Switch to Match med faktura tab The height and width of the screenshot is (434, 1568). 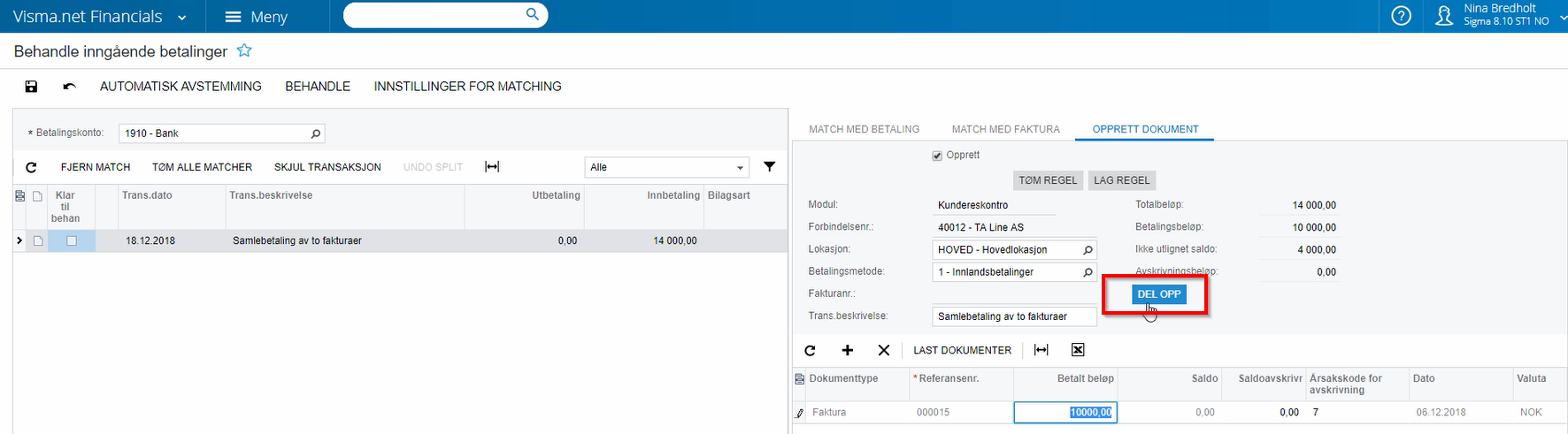click(1005, 129)
